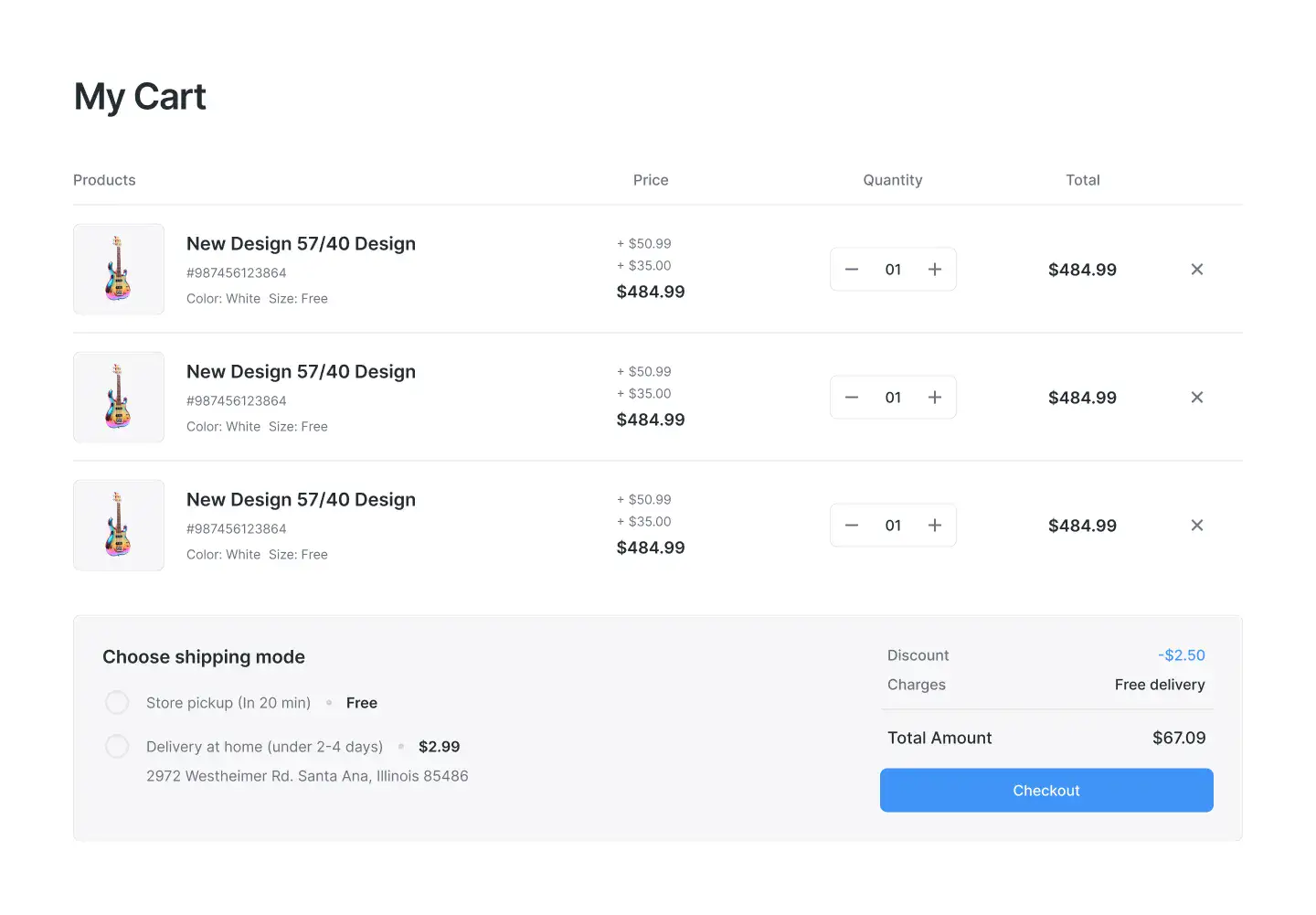Click the $2.99 home delivery price
This screenshot has height=915, width=1316.
(439, 747)
